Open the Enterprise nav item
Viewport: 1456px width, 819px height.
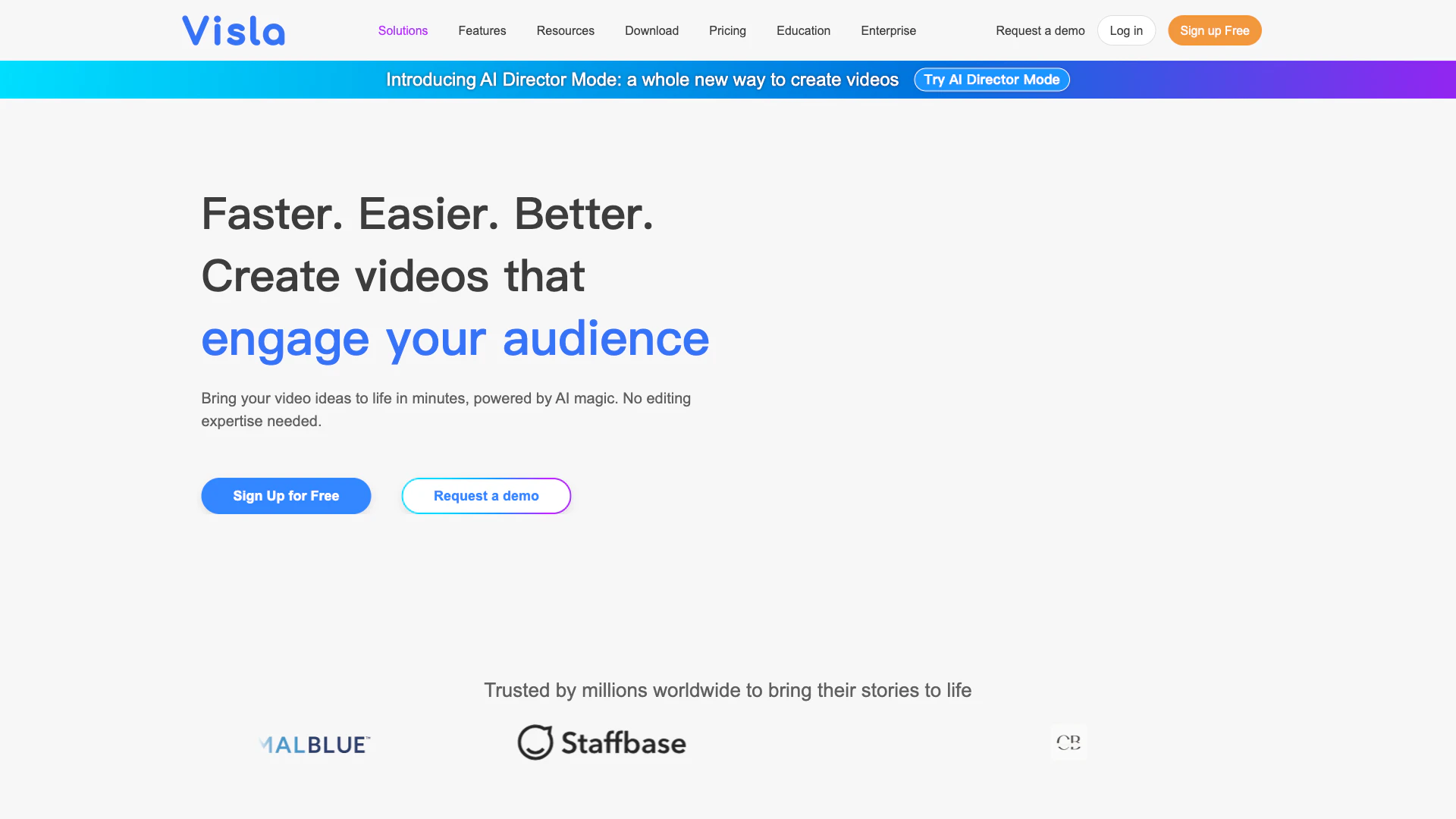coord(888,30)
